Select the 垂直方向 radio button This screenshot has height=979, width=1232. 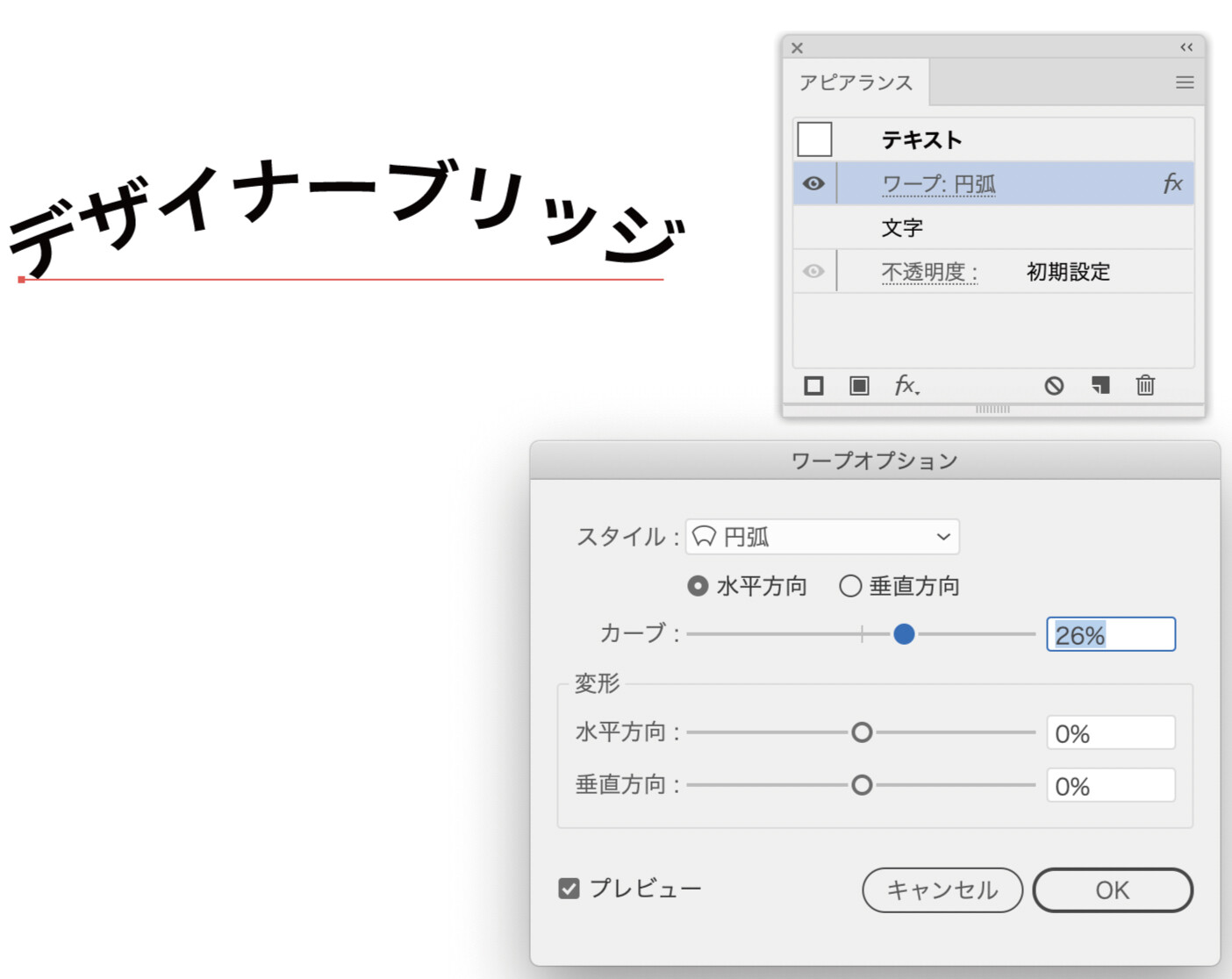(850, 586)
